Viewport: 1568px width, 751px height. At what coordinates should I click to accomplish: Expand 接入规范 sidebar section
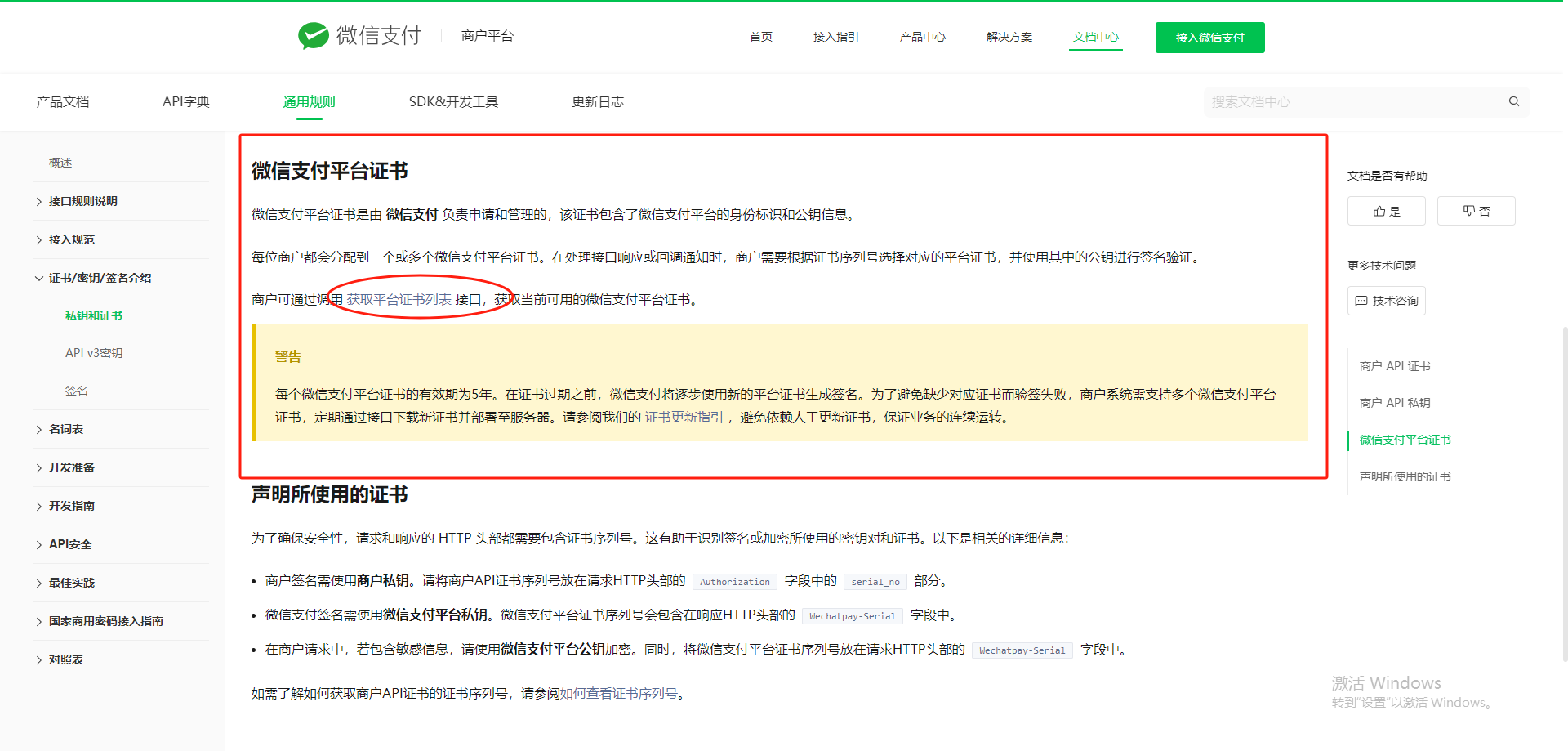pos(72,239)
